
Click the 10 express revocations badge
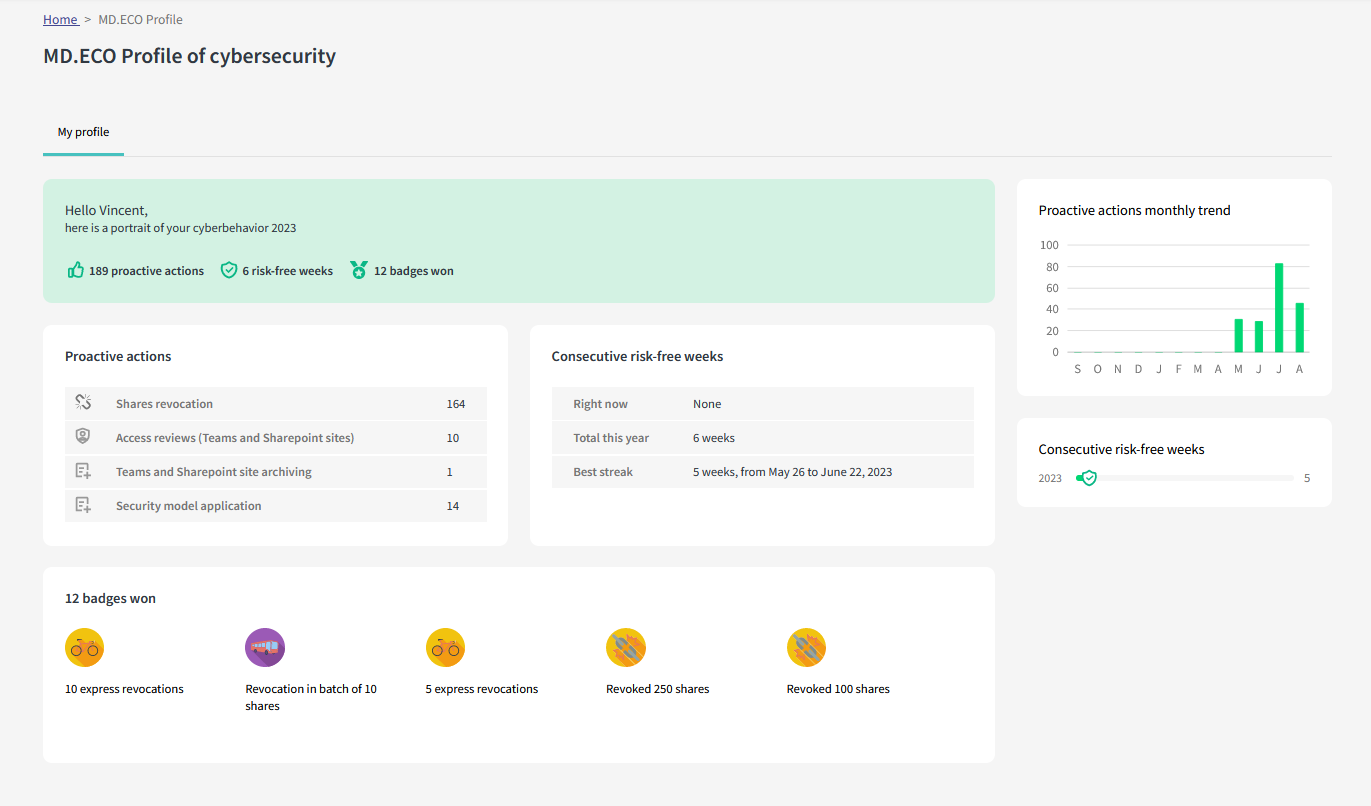pyautogui.click(x=84, y=648)
